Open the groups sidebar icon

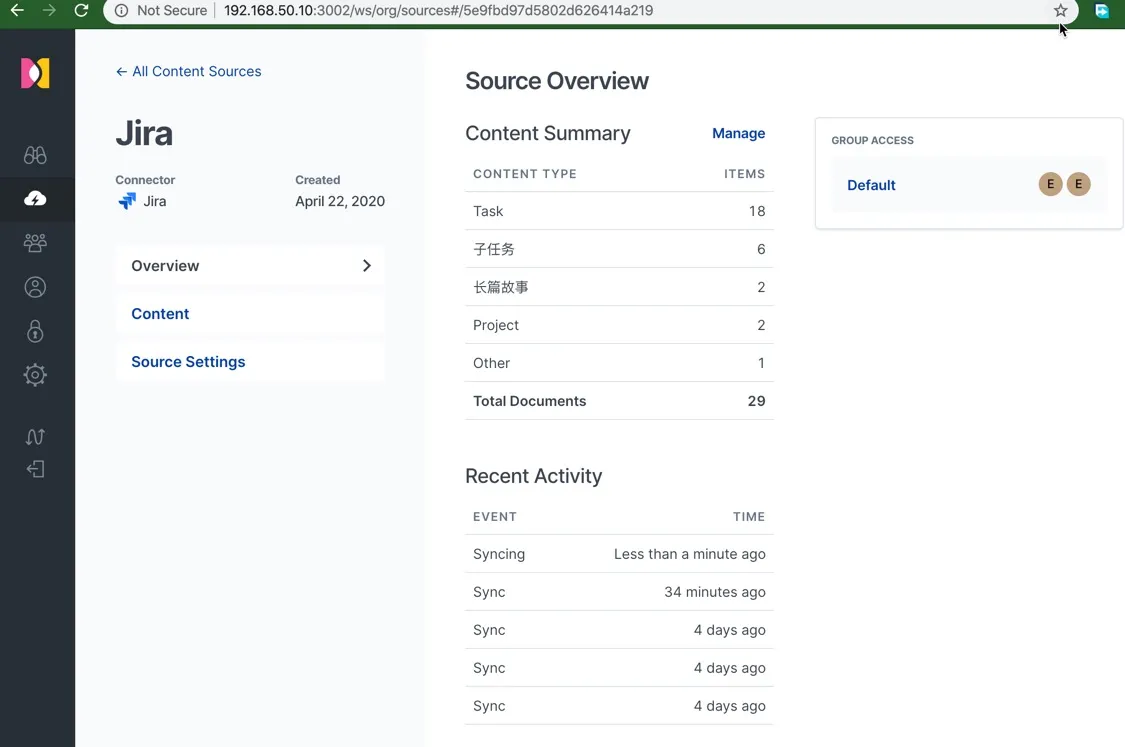(35, 243)
